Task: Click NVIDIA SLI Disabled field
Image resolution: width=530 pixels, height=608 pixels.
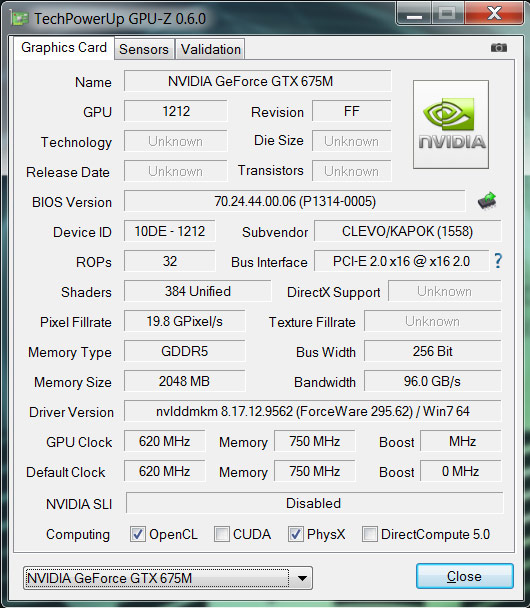Action: (314, 503)
